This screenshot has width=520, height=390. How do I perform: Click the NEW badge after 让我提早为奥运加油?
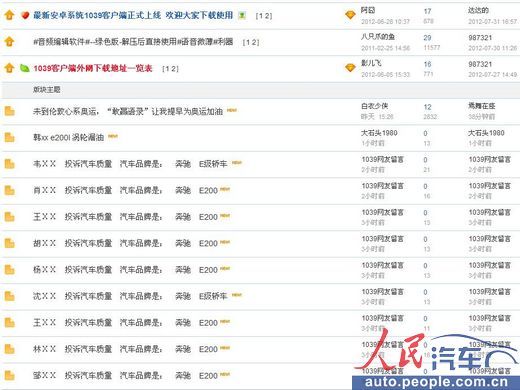tap(232, 110)
